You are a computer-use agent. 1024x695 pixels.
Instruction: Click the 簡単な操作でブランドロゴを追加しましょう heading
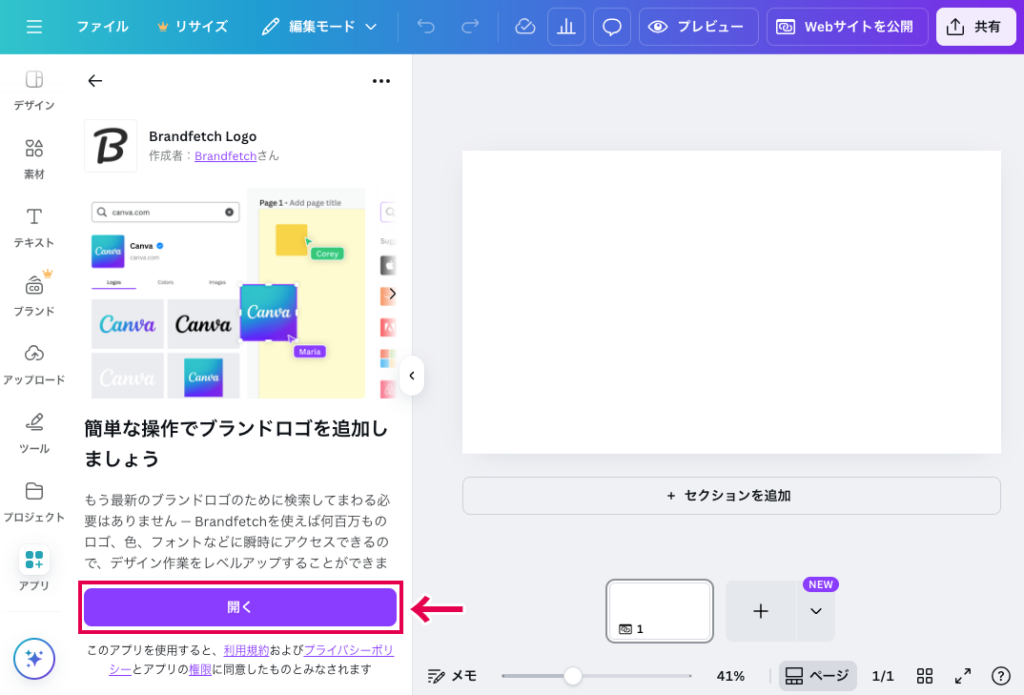pos(236,444)
